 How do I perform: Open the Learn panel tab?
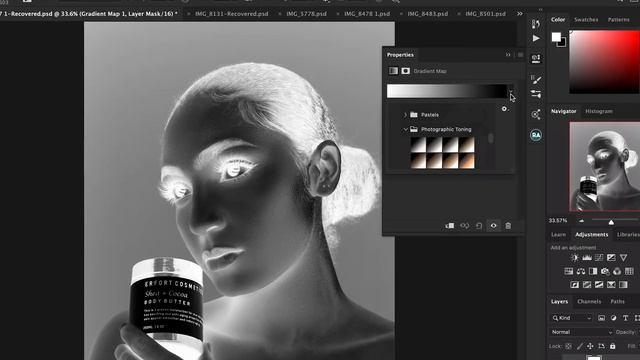pyautogui.click(x=558, y=235)
